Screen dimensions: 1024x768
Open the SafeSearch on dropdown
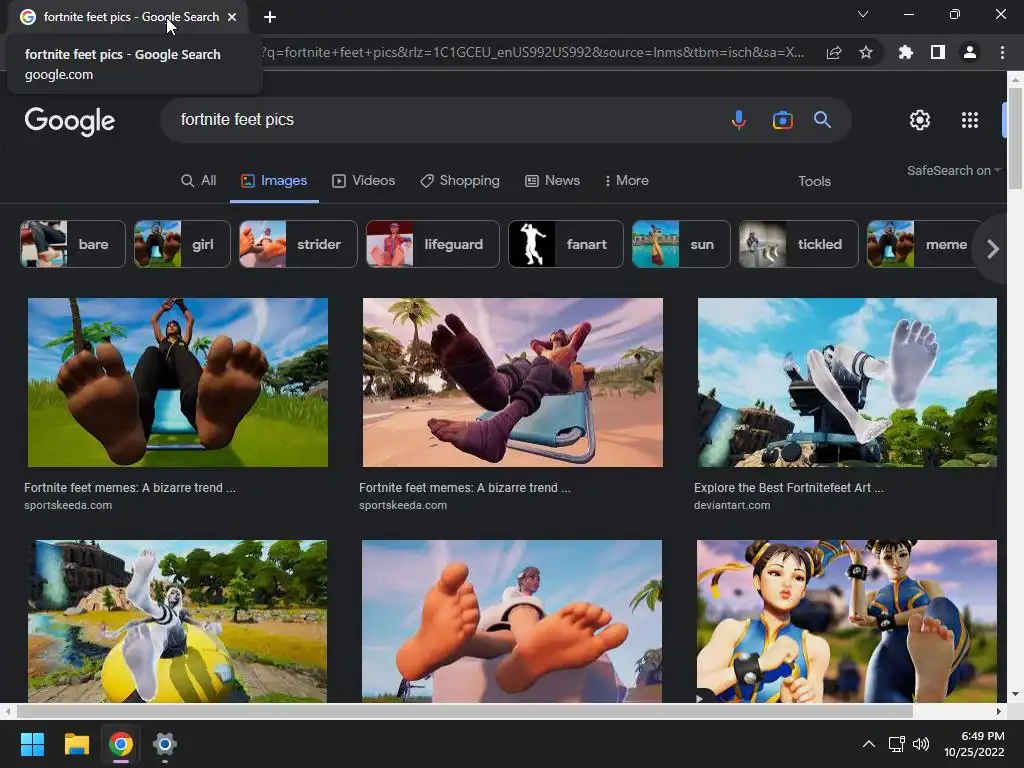[953, 170]
